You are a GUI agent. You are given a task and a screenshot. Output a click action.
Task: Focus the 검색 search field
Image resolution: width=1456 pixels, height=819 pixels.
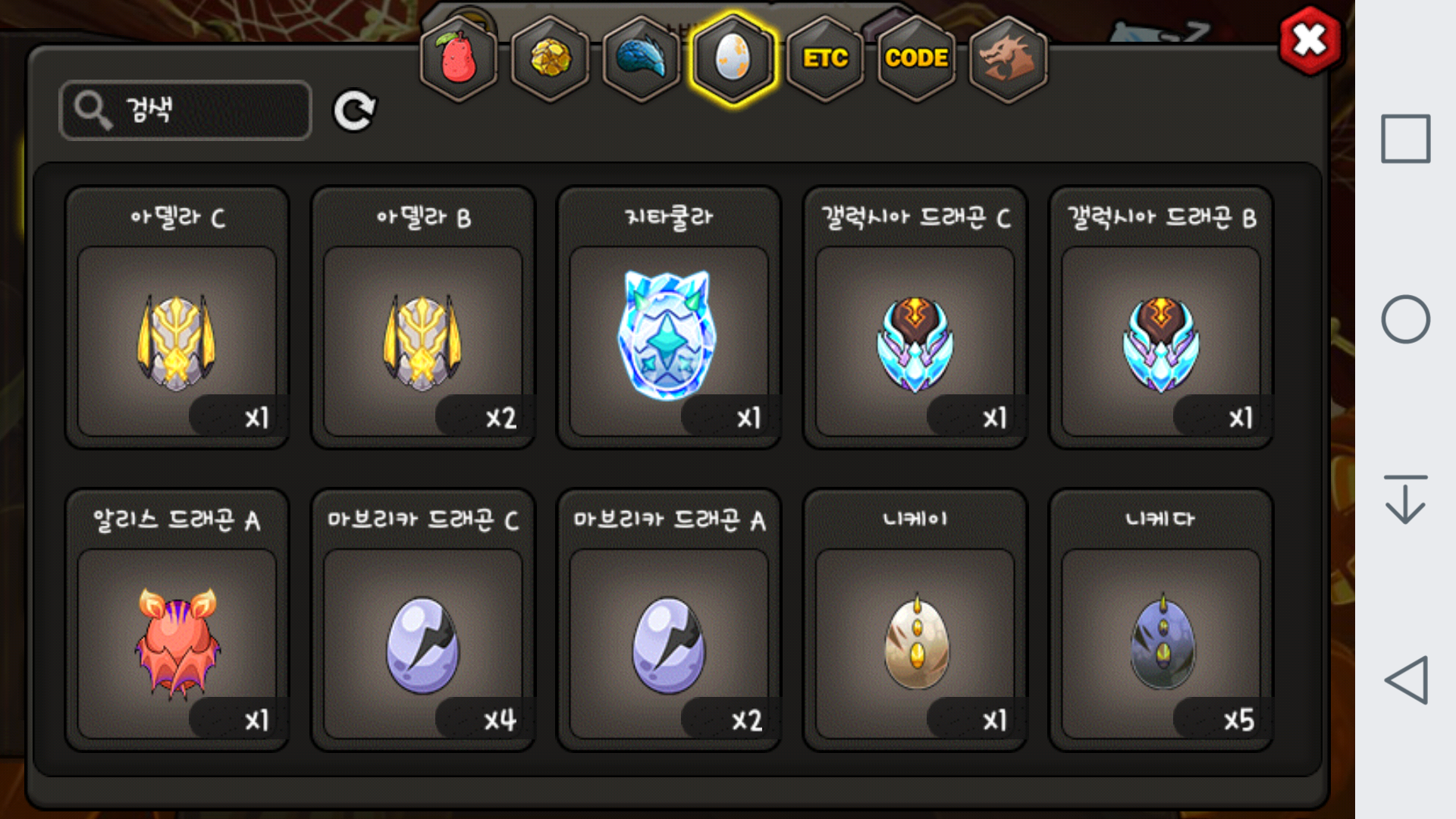(186, 110)
